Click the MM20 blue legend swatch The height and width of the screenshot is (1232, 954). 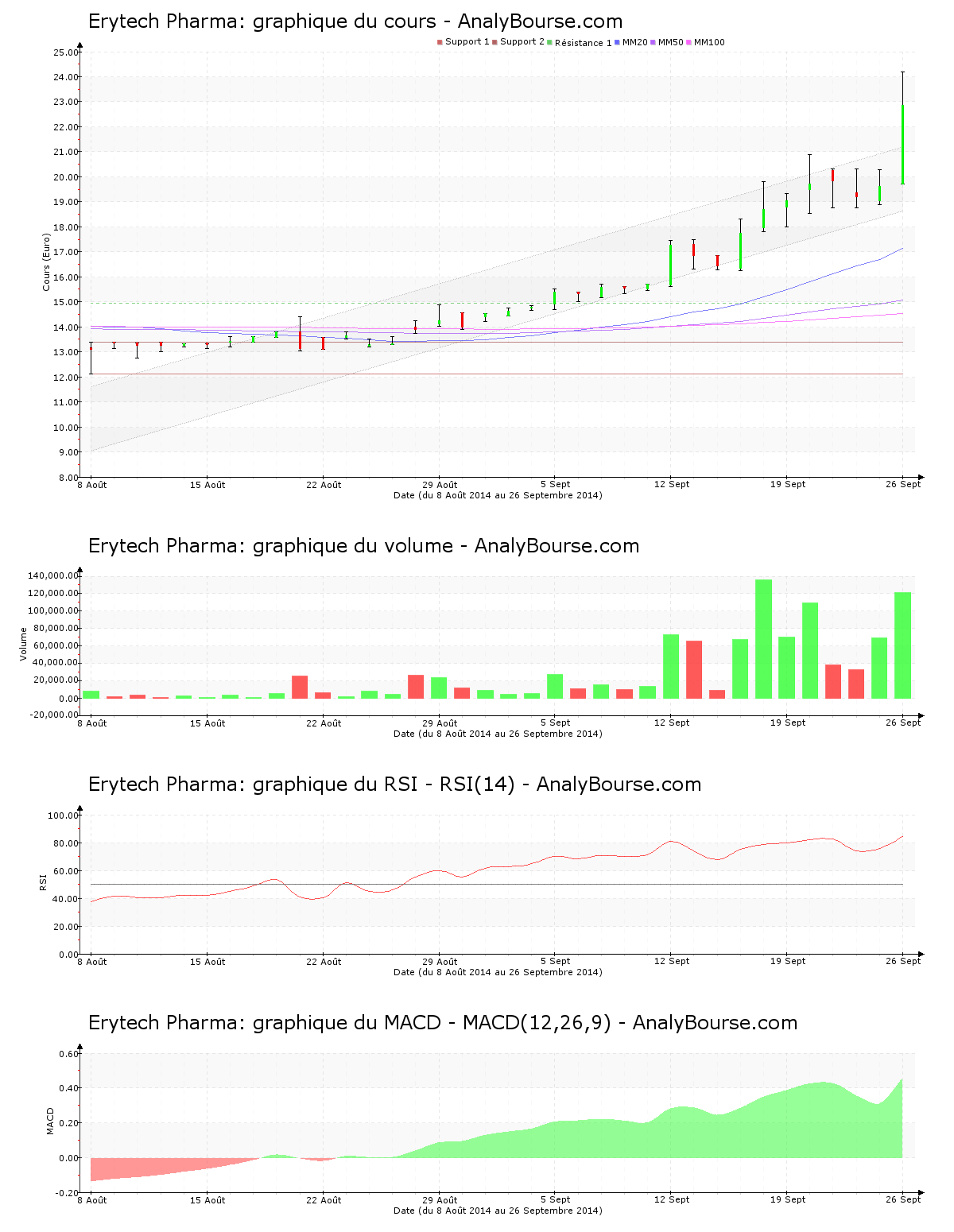point(617,42)
